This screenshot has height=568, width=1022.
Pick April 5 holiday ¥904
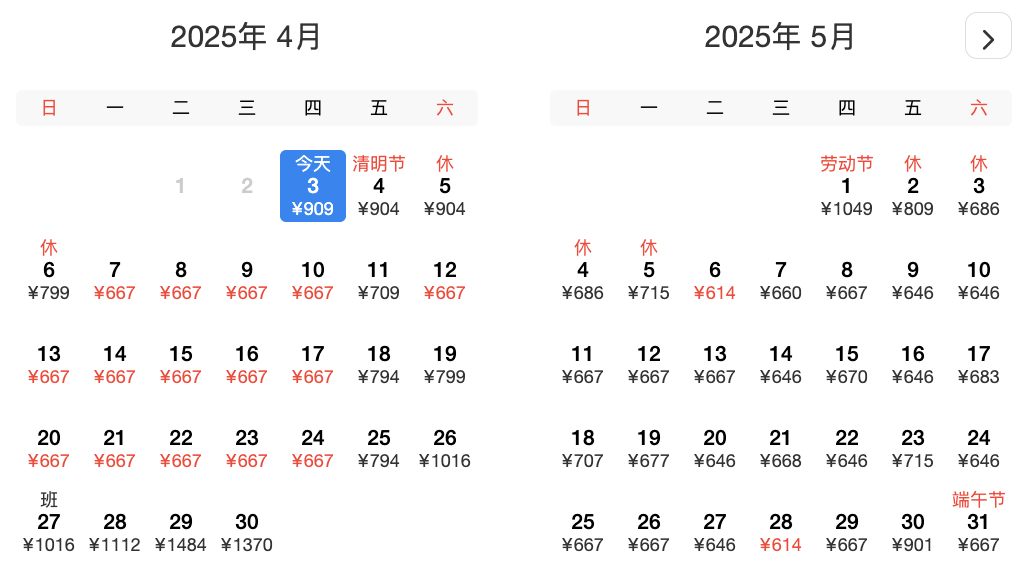445,186
